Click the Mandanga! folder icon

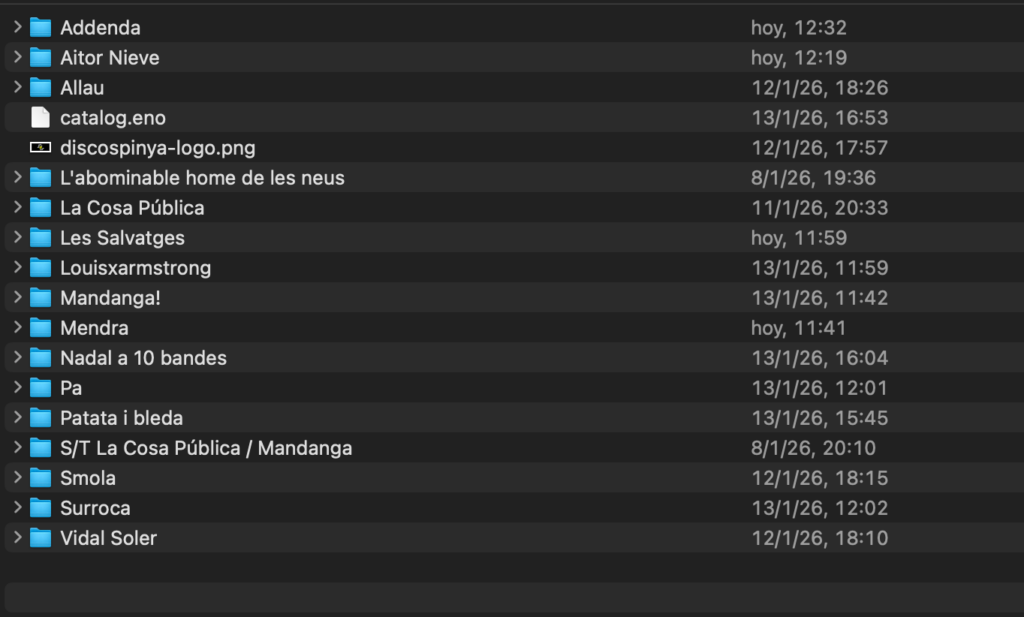(40, 298)
